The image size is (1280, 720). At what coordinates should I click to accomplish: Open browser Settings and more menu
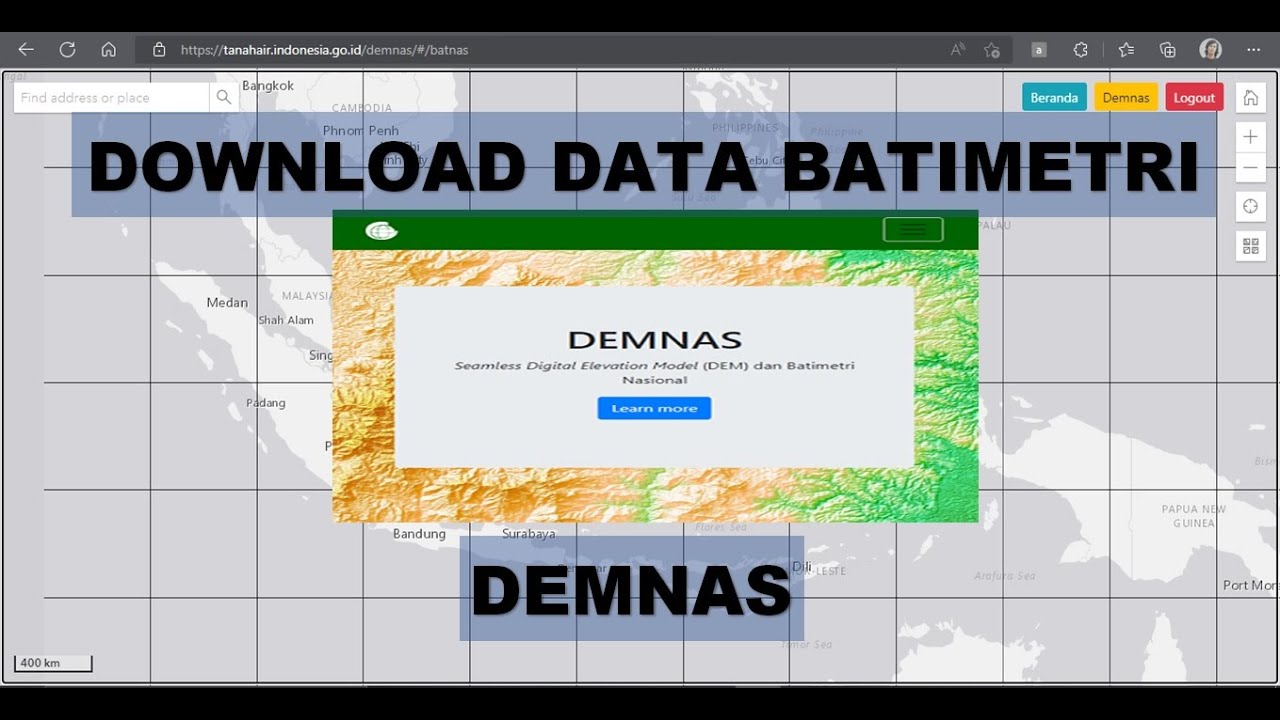tap(1254, 49)
